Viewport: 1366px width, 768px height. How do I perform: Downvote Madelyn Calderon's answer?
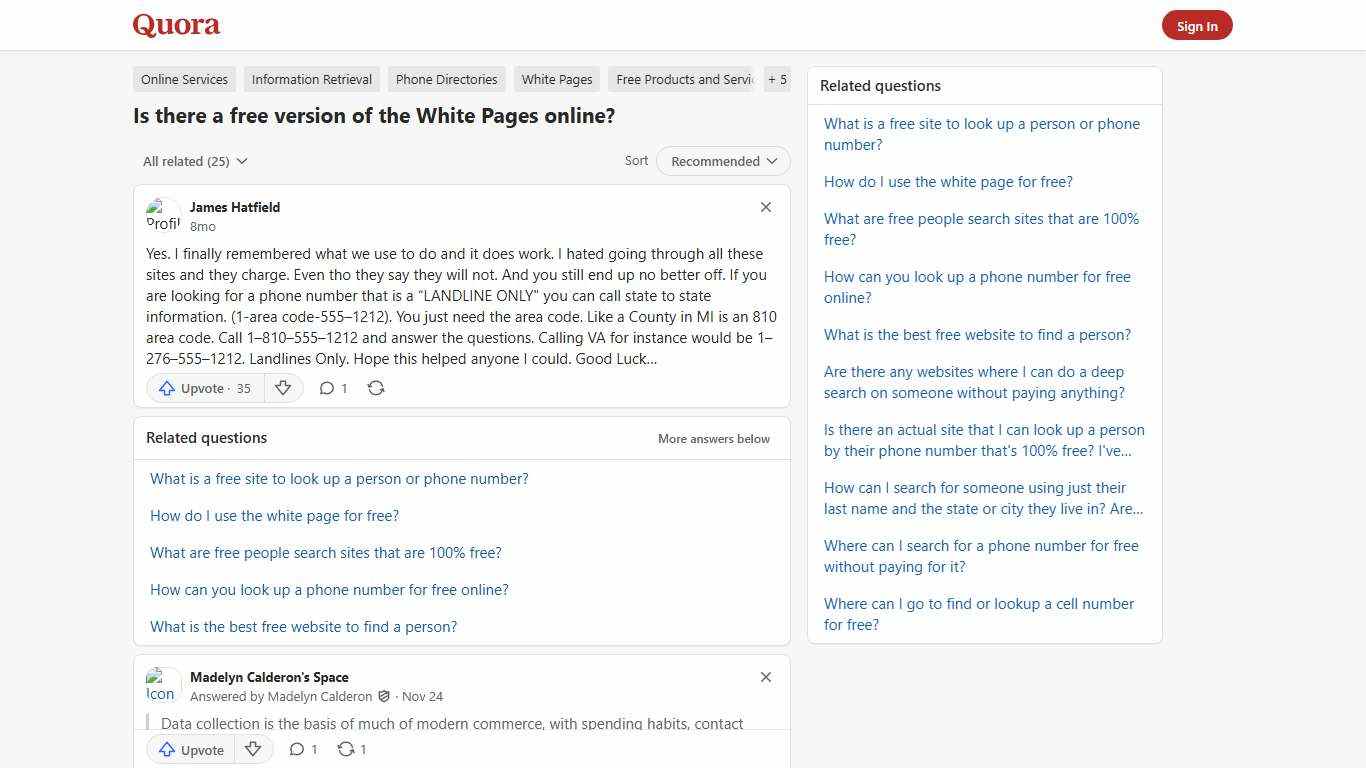[x=253, y=749]
